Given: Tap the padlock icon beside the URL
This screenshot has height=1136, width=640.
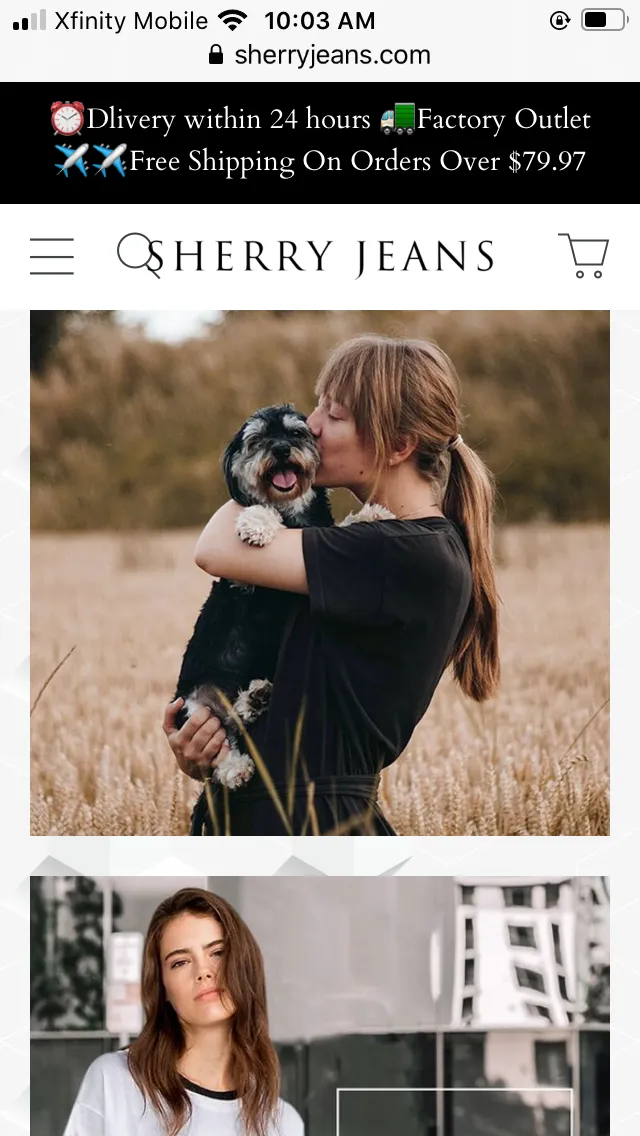Looking at the screenshot, I should 215,54.
